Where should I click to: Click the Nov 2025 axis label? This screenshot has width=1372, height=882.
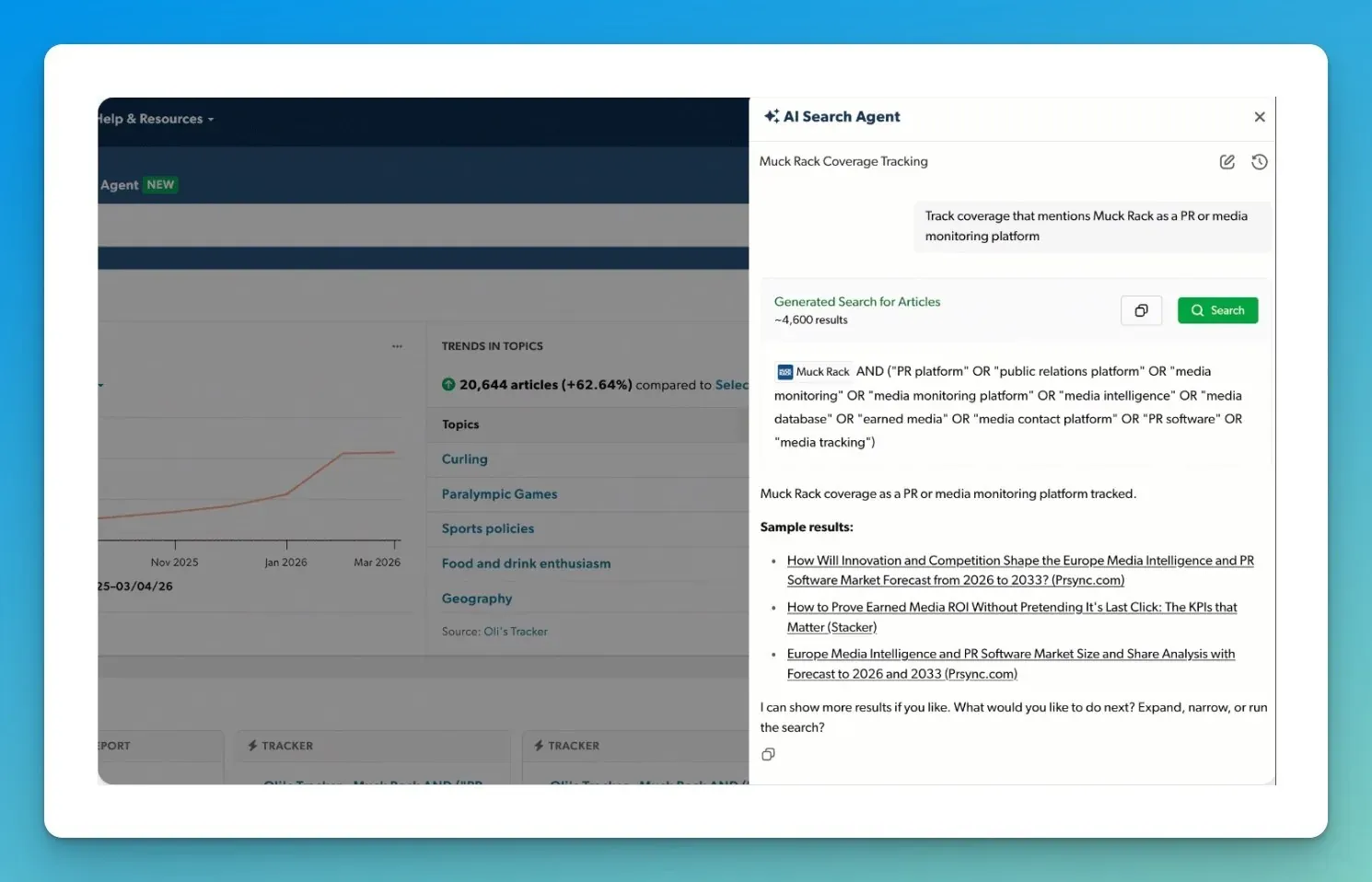[174, 563]
